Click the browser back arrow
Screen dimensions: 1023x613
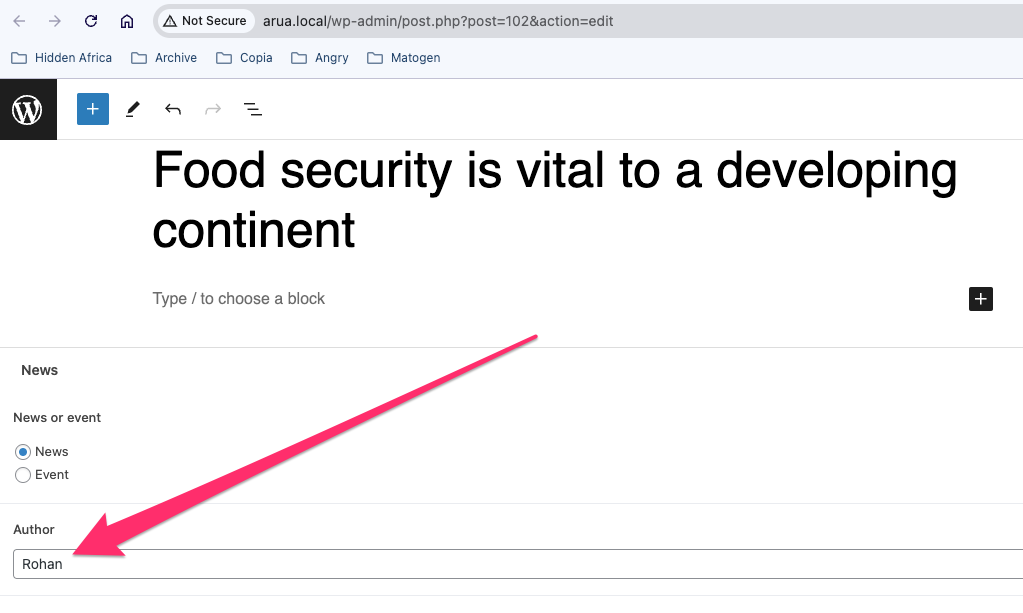19,21
